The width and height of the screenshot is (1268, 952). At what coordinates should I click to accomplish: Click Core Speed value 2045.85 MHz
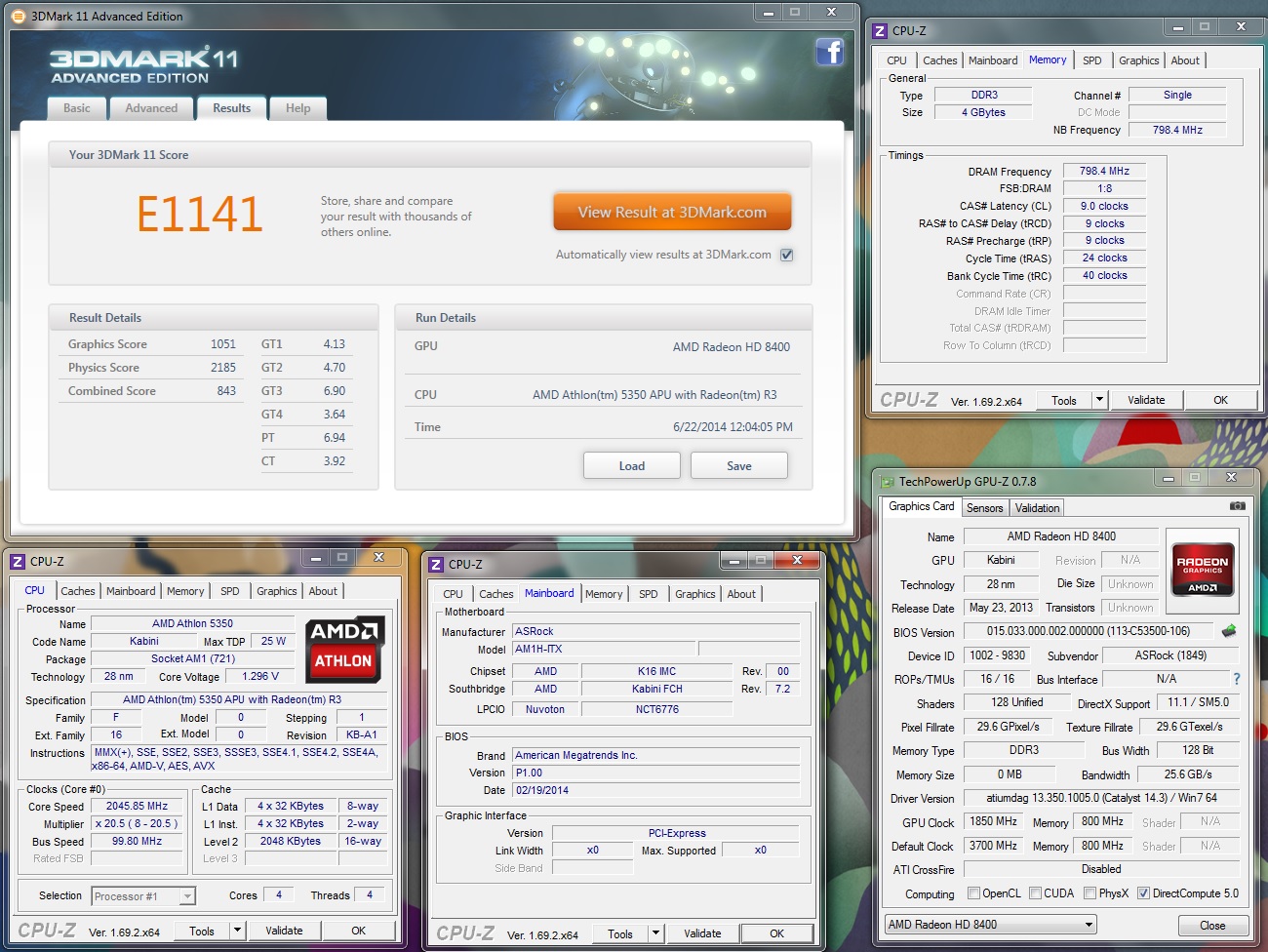[x=137, y=806]
